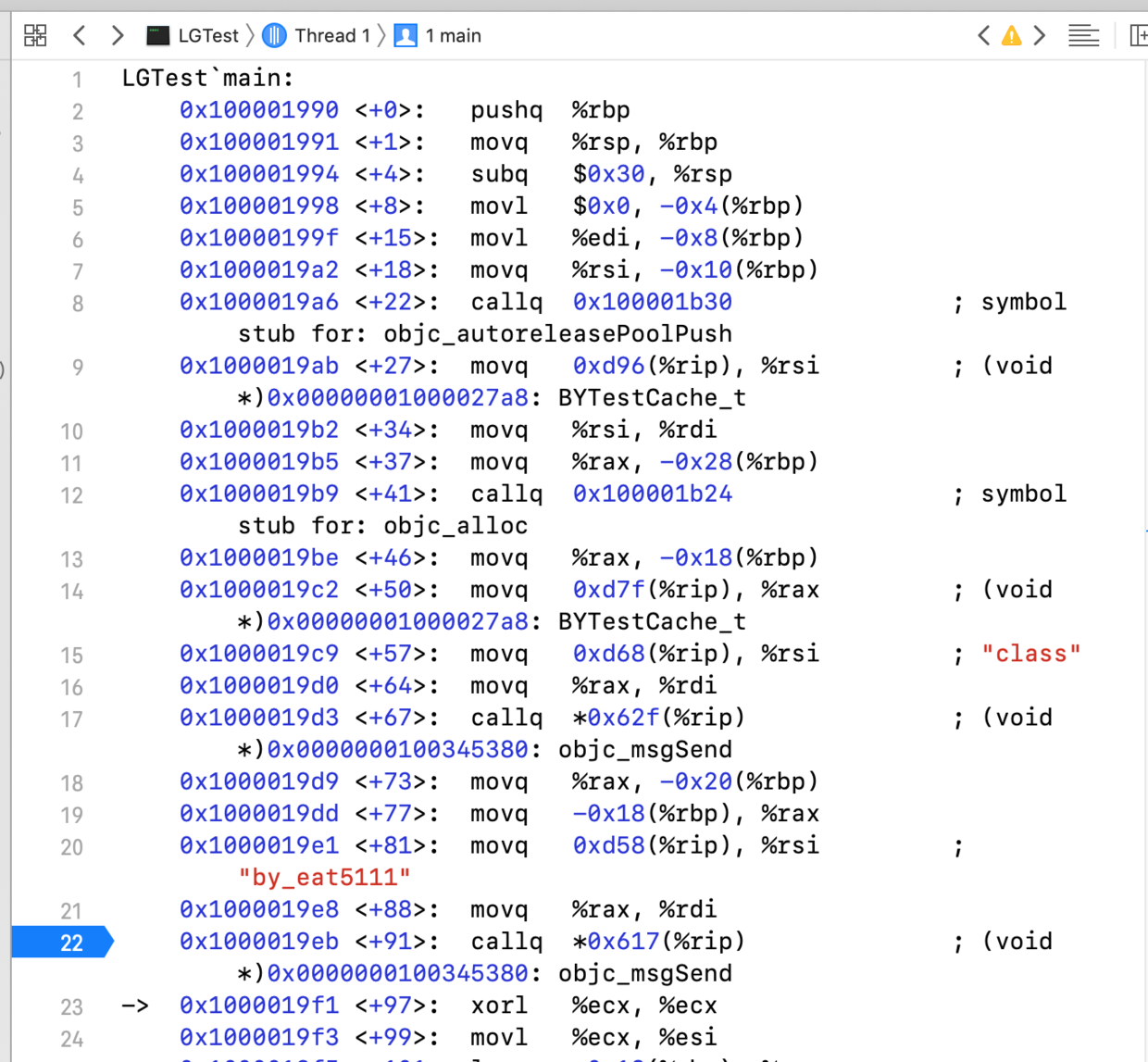The height and width of the screenshot is (1062, 1148).
Task: Click line number 12 in the gutter
Action: pos(72,495)
